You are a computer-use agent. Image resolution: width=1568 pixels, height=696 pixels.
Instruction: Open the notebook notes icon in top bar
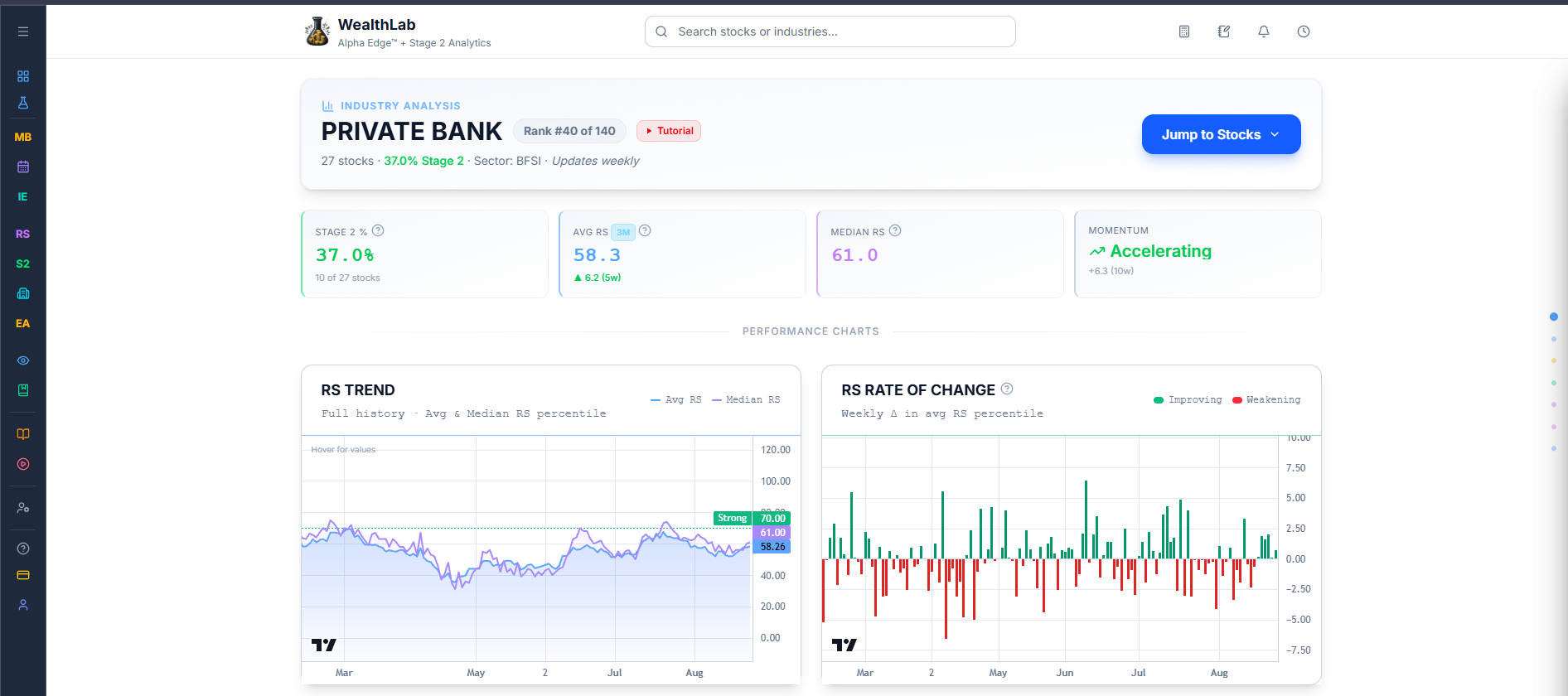point(1224,31)
